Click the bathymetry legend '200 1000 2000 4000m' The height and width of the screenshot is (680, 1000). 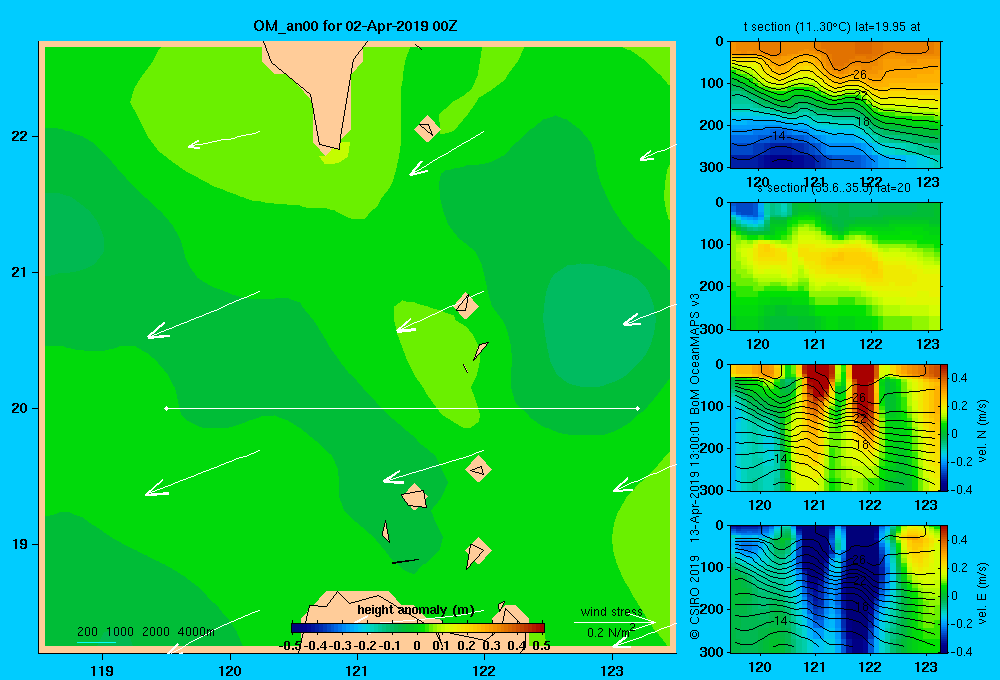145,632
